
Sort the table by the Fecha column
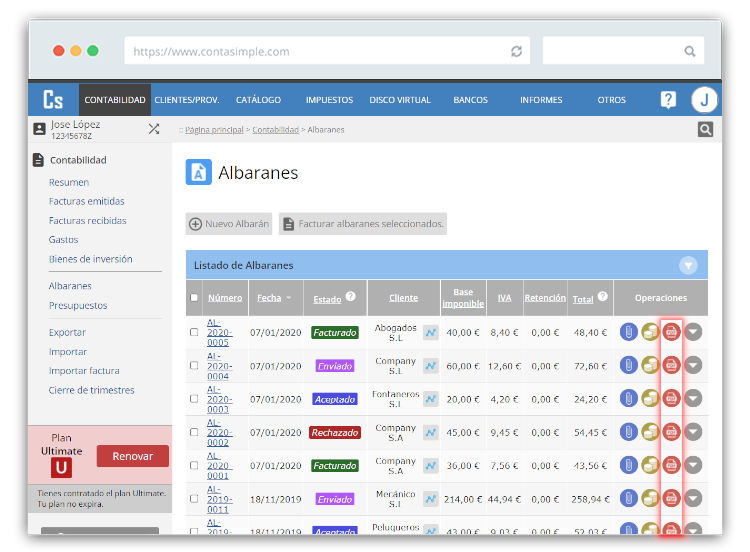(269, 298)
